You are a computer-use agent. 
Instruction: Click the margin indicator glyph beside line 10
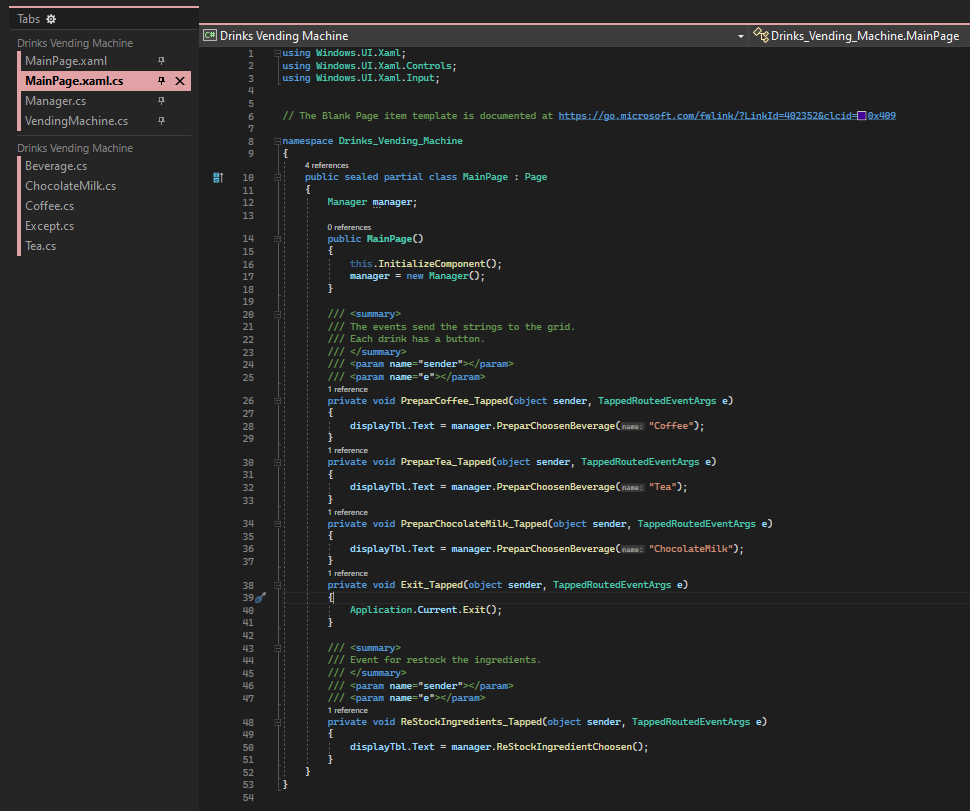pos(217,177)
